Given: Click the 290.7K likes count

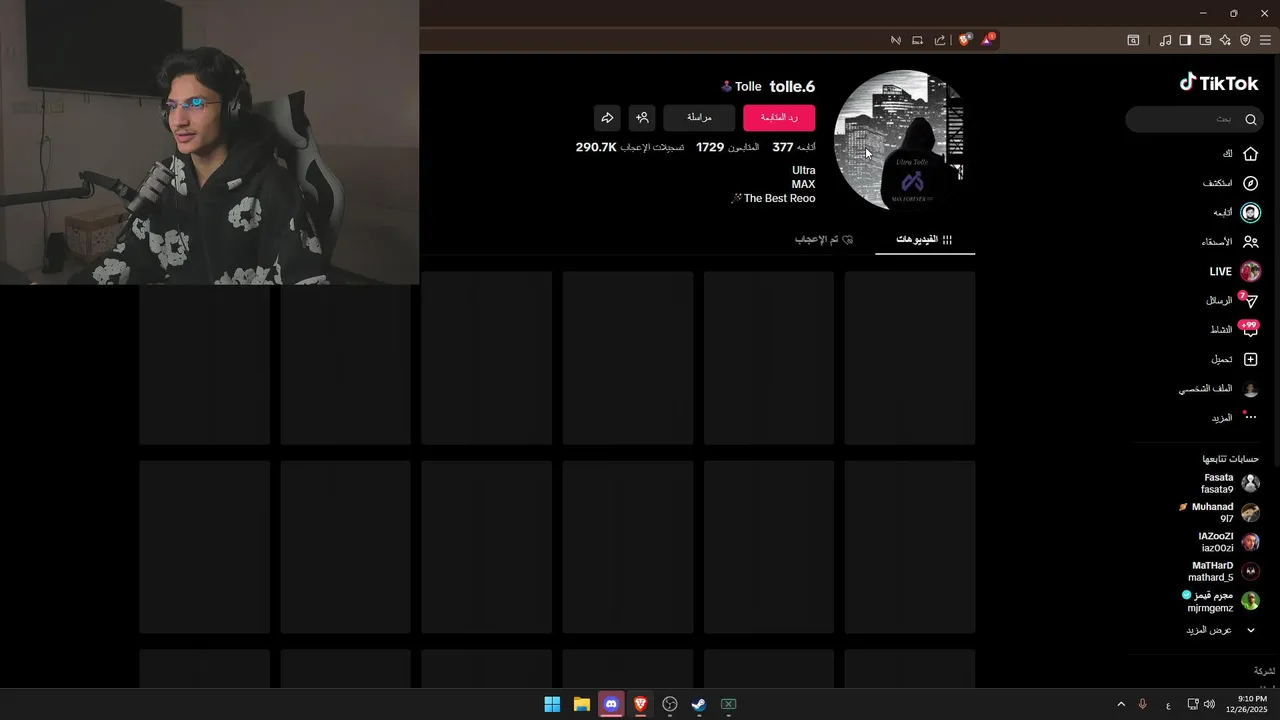Looking at the screenshot, I should tap(630, 147).
